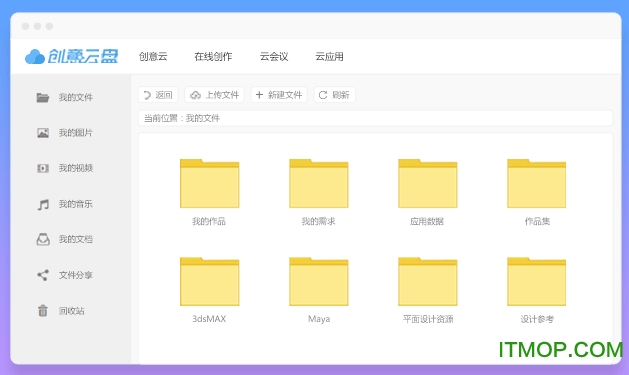Click the 回收站 trash can icon
Viewport: 629px width, 375px height.
coord(43,310)
